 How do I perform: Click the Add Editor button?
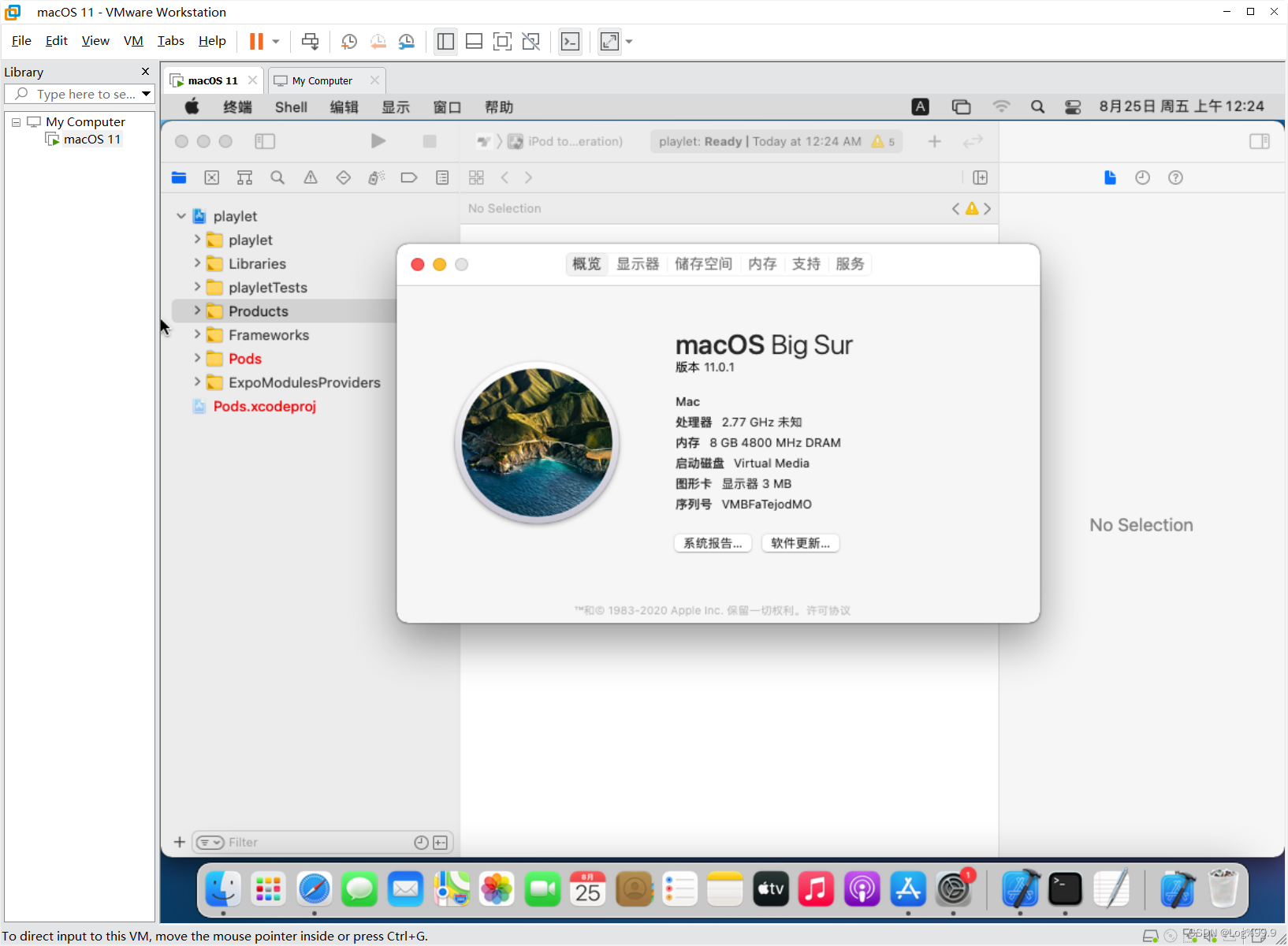[981, 177]
